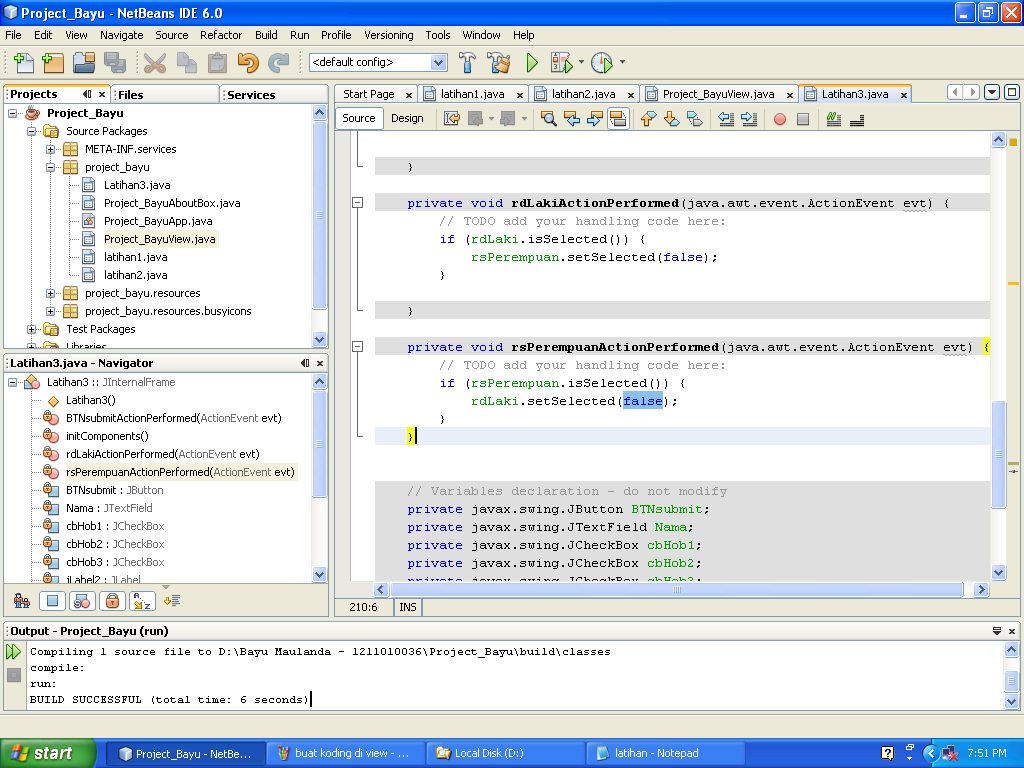Expand the META-INF.services package
1024x768 pixels.
click(x=50, y=149)
